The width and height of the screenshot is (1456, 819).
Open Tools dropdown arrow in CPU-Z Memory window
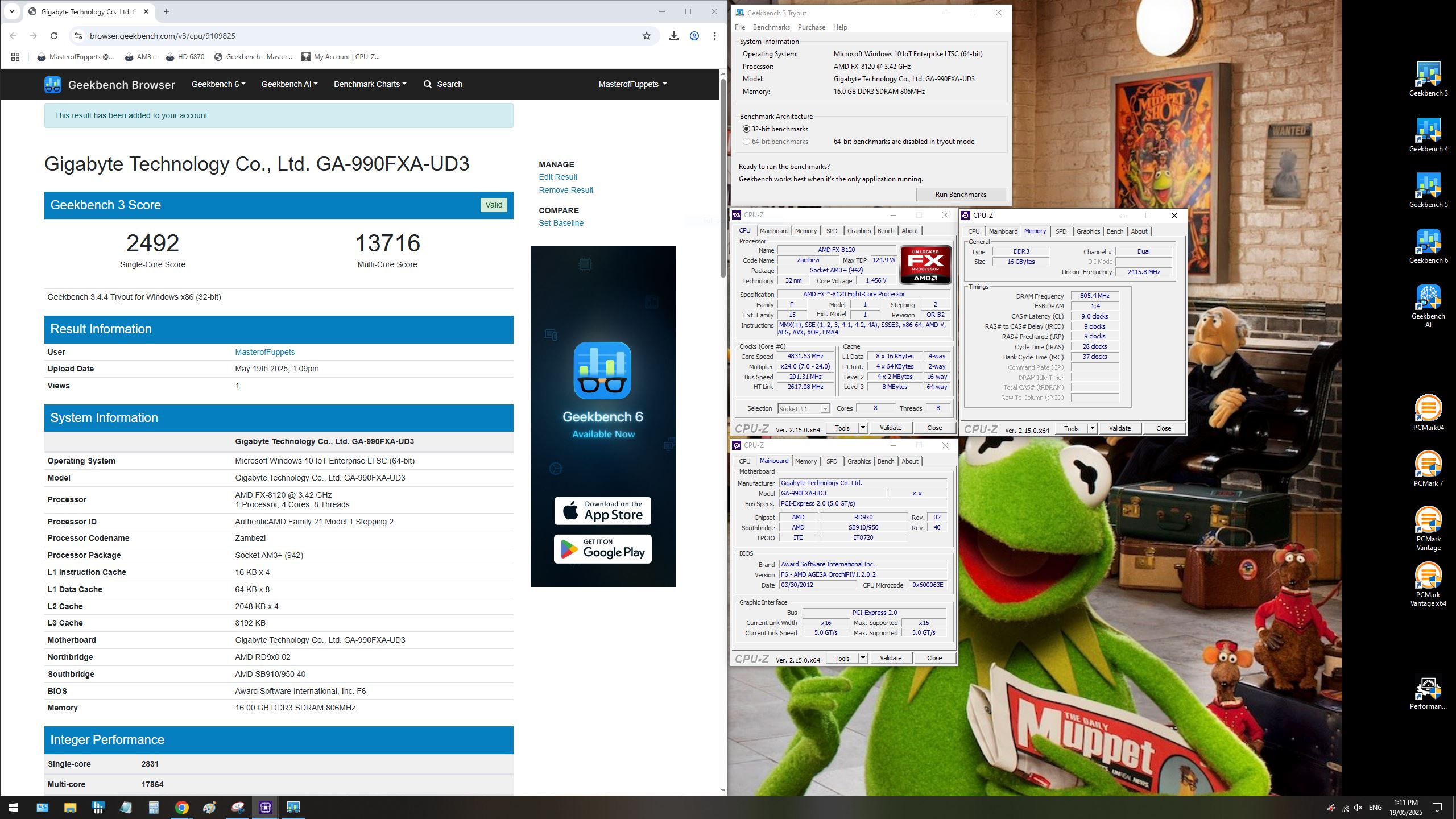click(x=1092, y=428)
